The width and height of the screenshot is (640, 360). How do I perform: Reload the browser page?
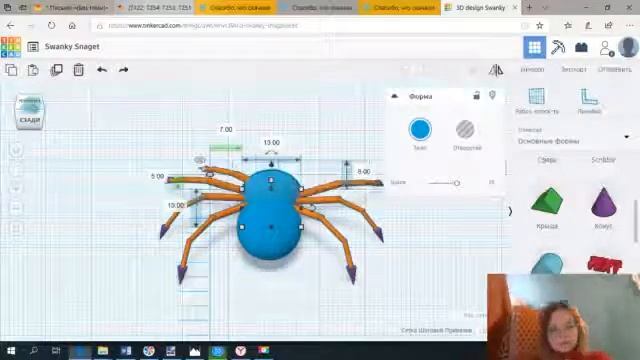(x=51, y=26)
